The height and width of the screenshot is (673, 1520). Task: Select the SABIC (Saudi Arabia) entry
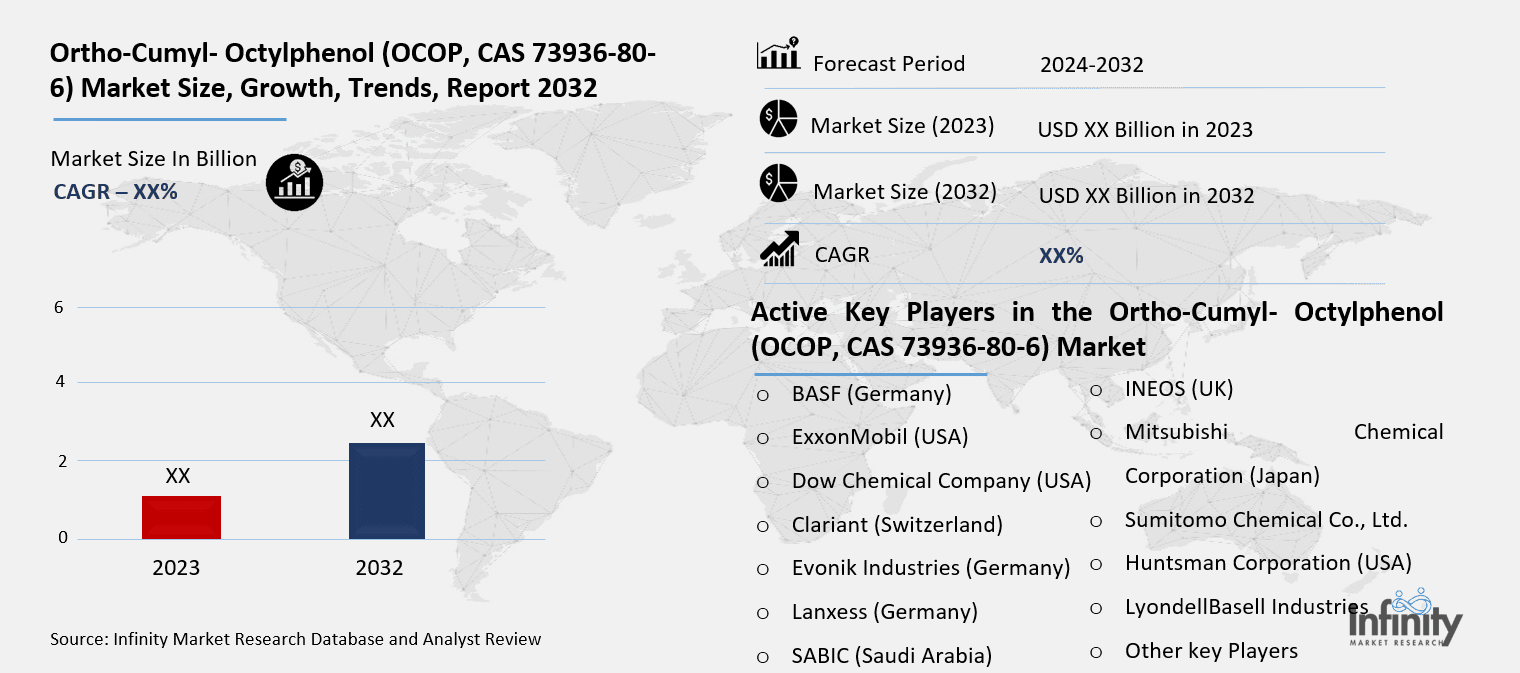click(891, 656)
